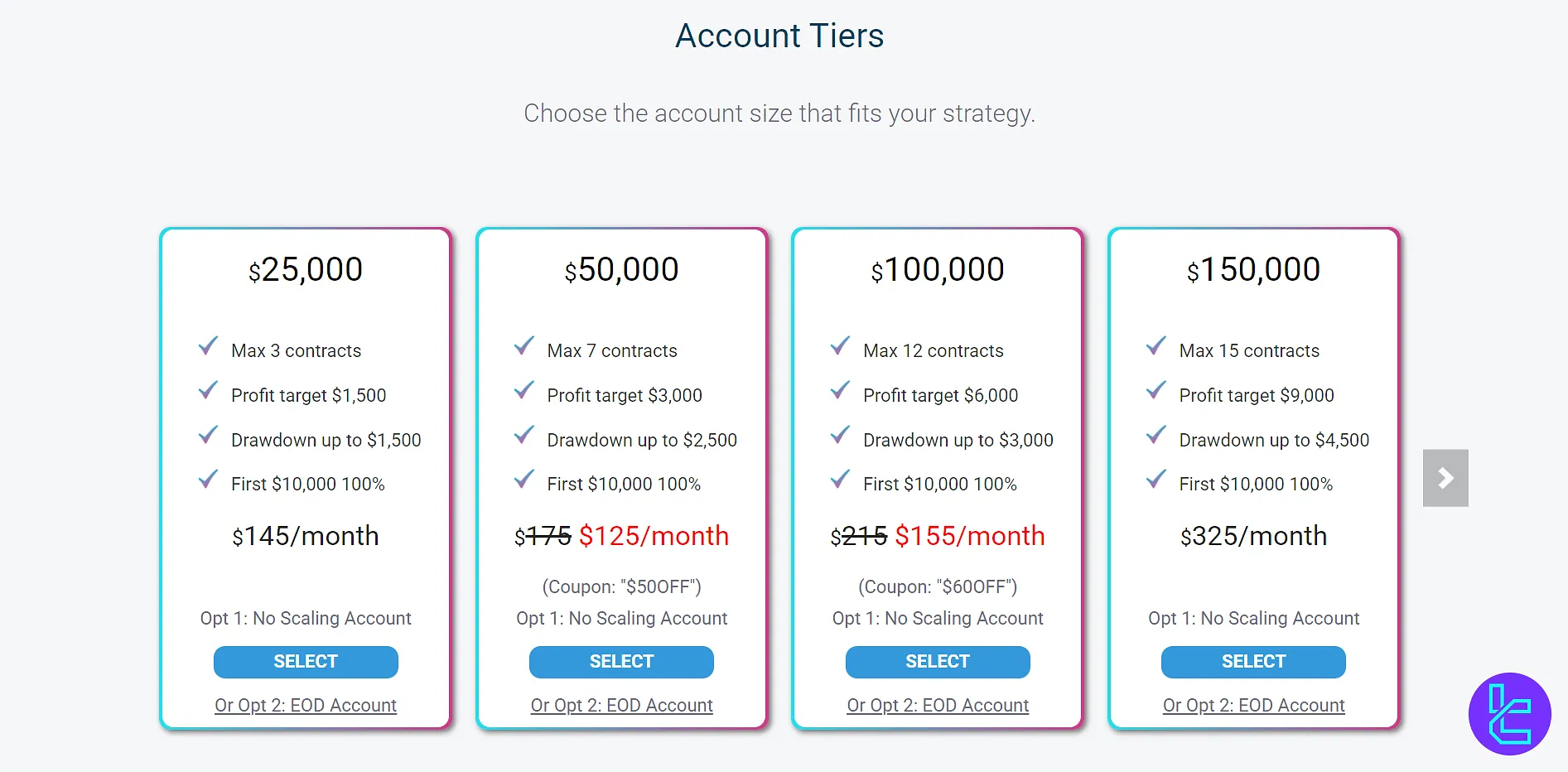Choose Opt 2 EOD Account for $150,000
The height and width of the screenshot is (772, 1568).
click(x=1253, y=706)
